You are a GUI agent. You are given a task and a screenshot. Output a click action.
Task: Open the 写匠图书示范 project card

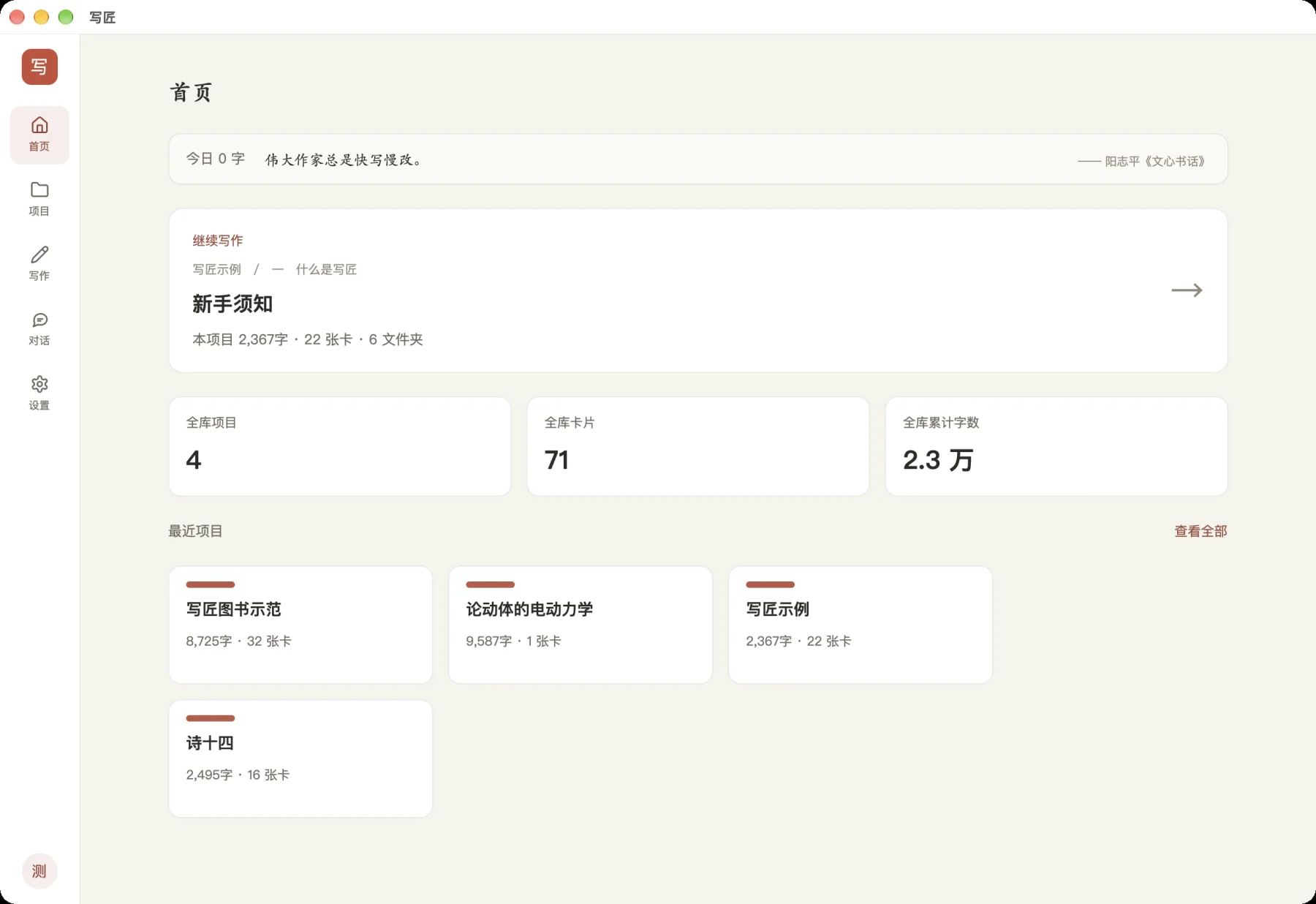click(300, 625)
